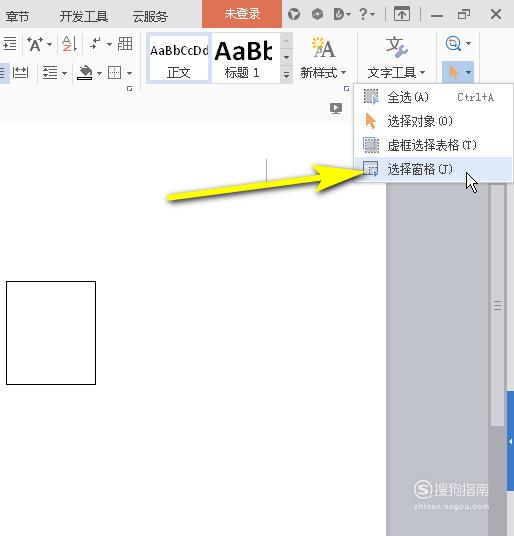Viewport: 514px width, 536px height.
Task: Click the blue side panel expand arrow
Action: [511, 441]
